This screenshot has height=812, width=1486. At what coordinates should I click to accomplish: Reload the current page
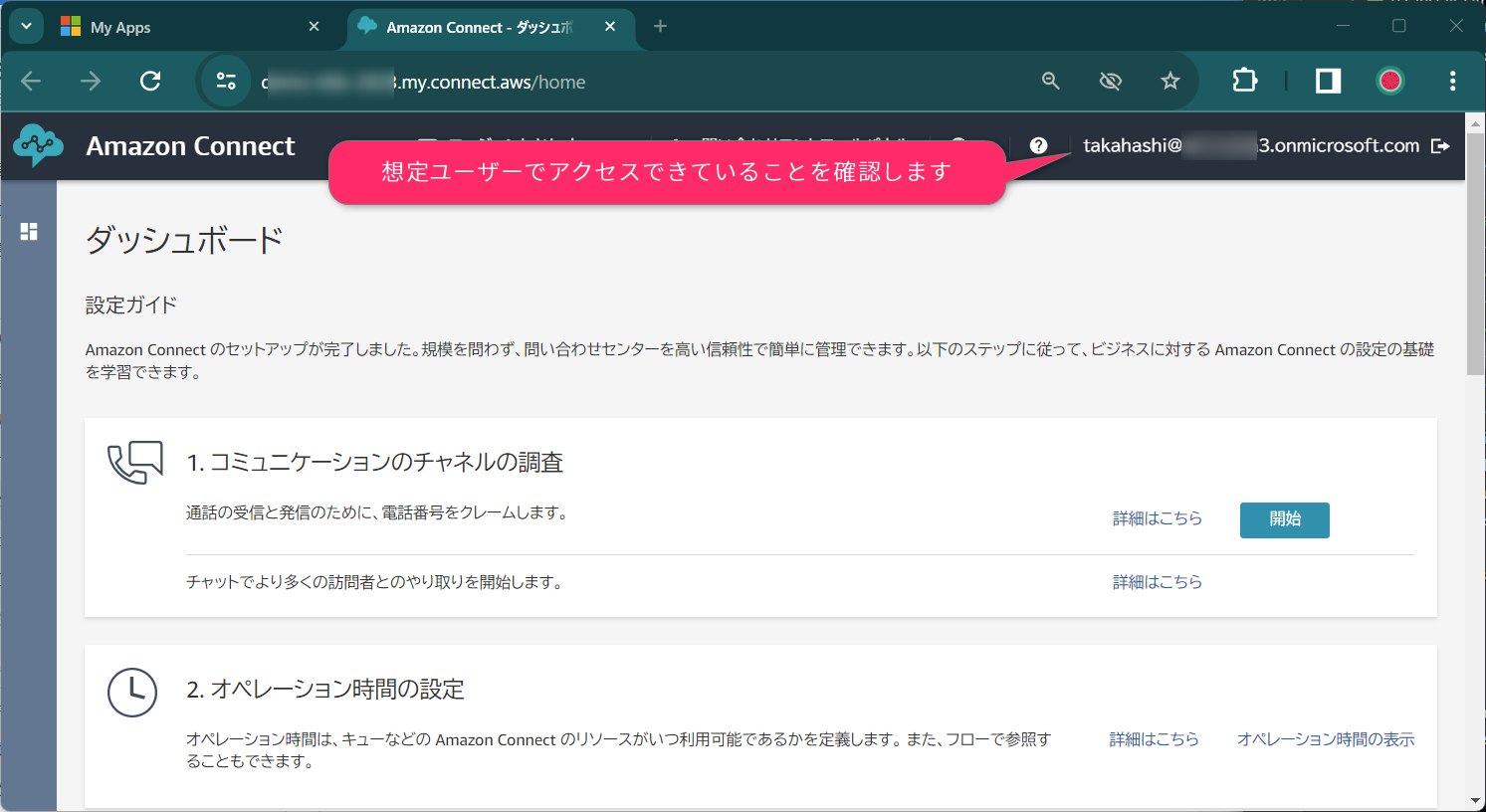150,82
